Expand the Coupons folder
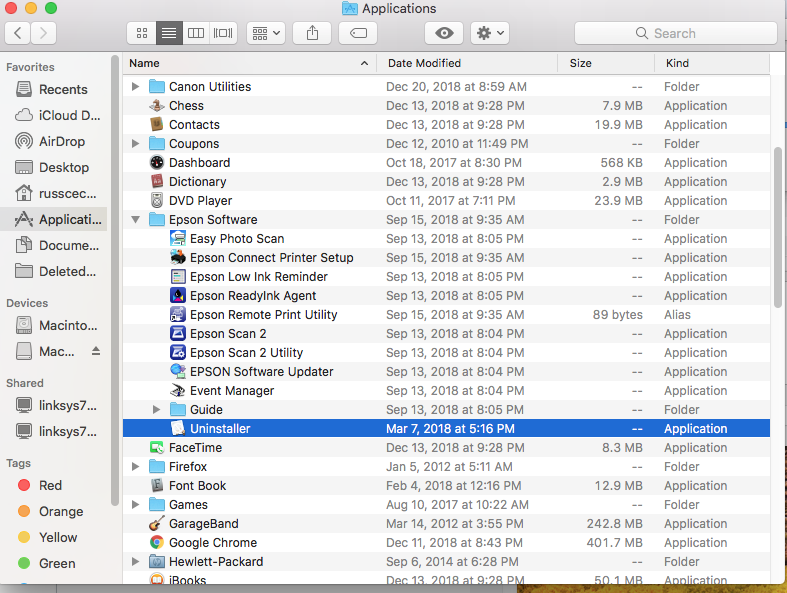Image resolution: width=787 pixels, height=593 pixels. [x=135, y=144]
